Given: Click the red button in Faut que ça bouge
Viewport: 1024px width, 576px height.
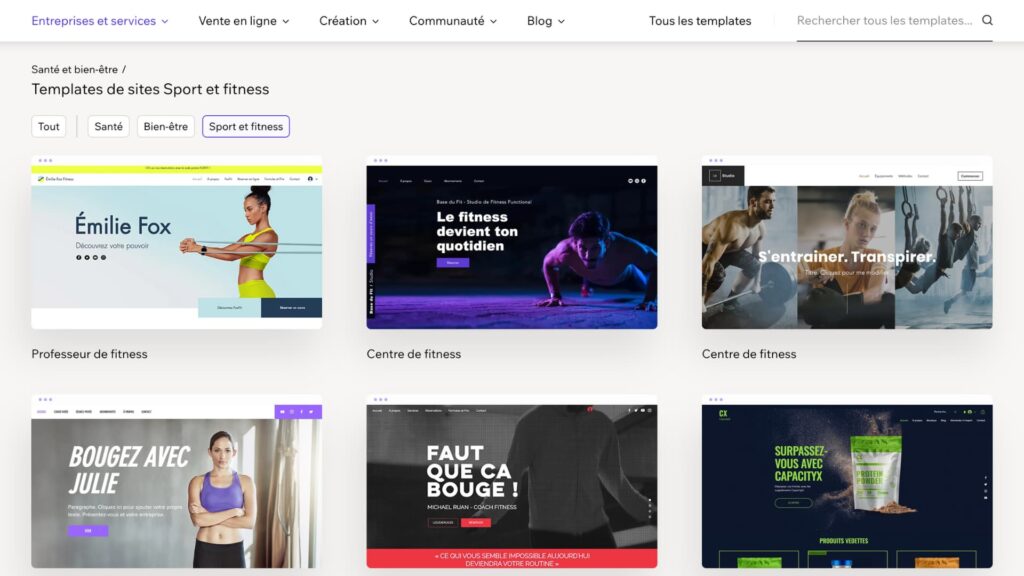Looking at the screenshot, I should point(475,522).
